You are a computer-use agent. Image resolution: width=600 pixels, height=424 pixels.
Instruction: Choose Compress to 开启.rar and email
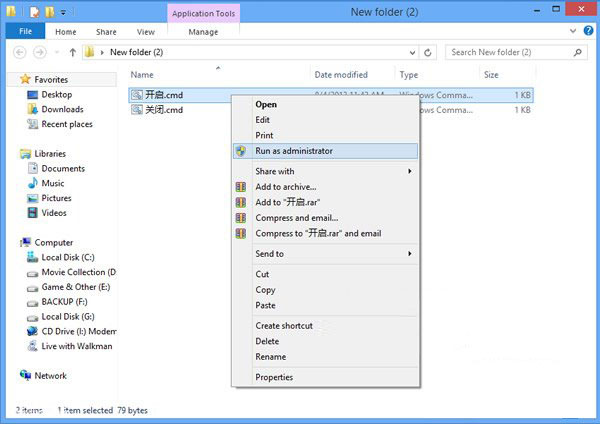[x=325, y=233]
